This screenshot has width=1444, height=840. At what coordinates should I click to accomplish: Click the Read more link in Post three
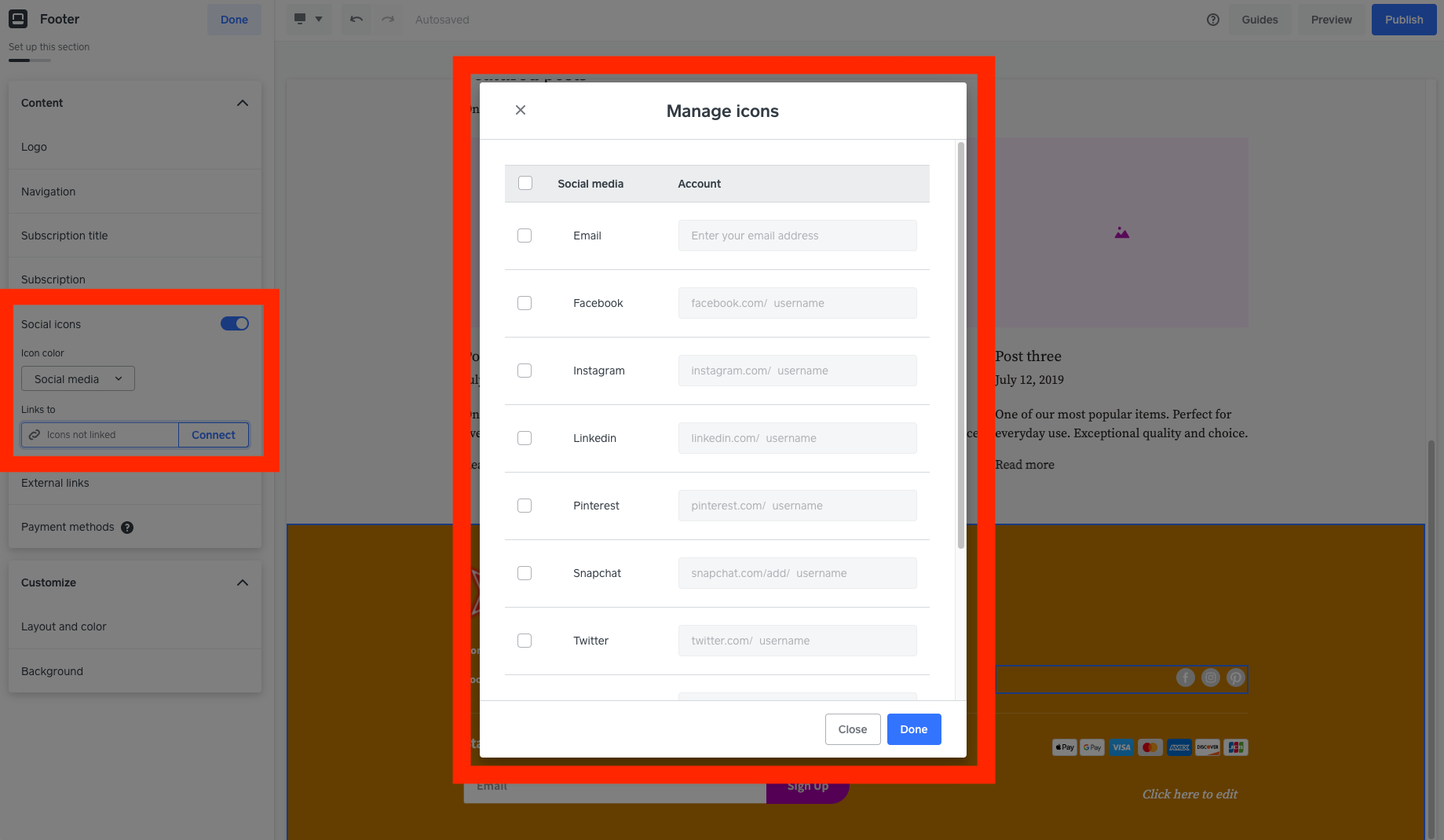coord(1025,465)
